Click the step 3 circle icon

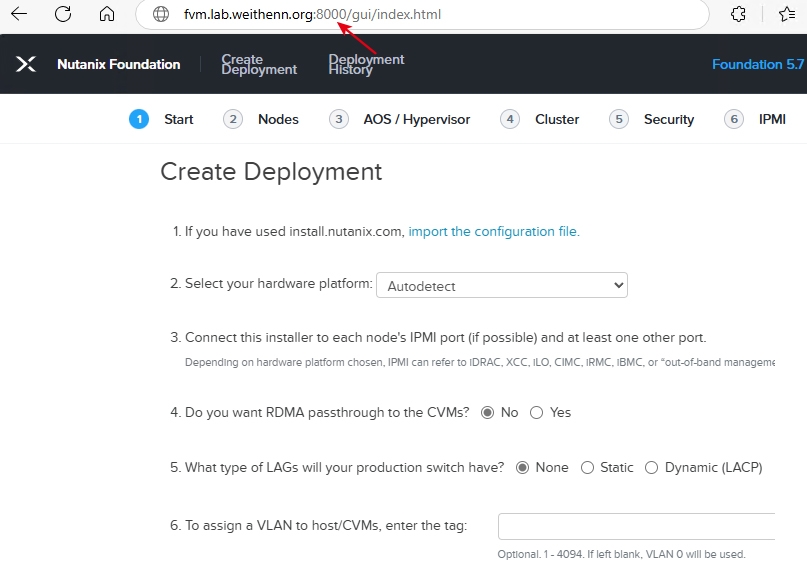tap(339, 119)
